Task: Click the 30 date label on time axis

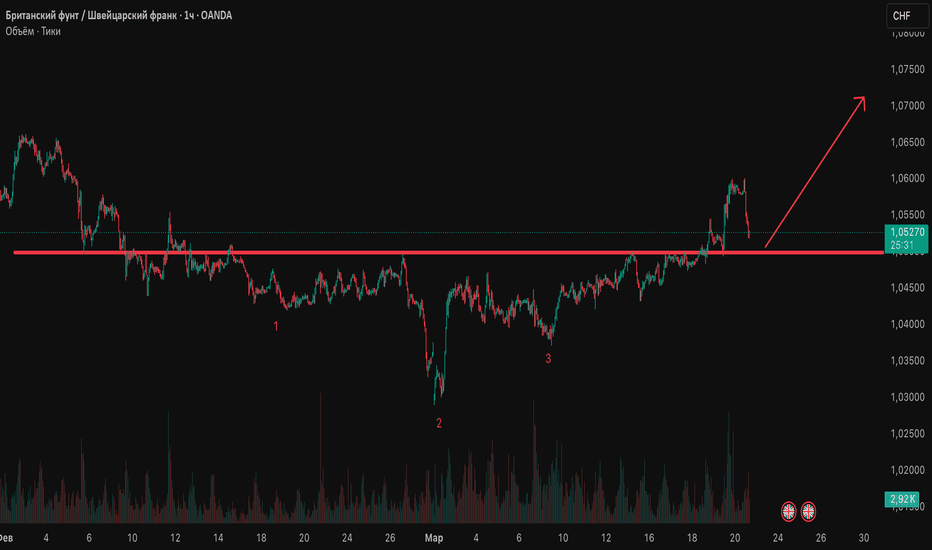Action: point(864,538)
